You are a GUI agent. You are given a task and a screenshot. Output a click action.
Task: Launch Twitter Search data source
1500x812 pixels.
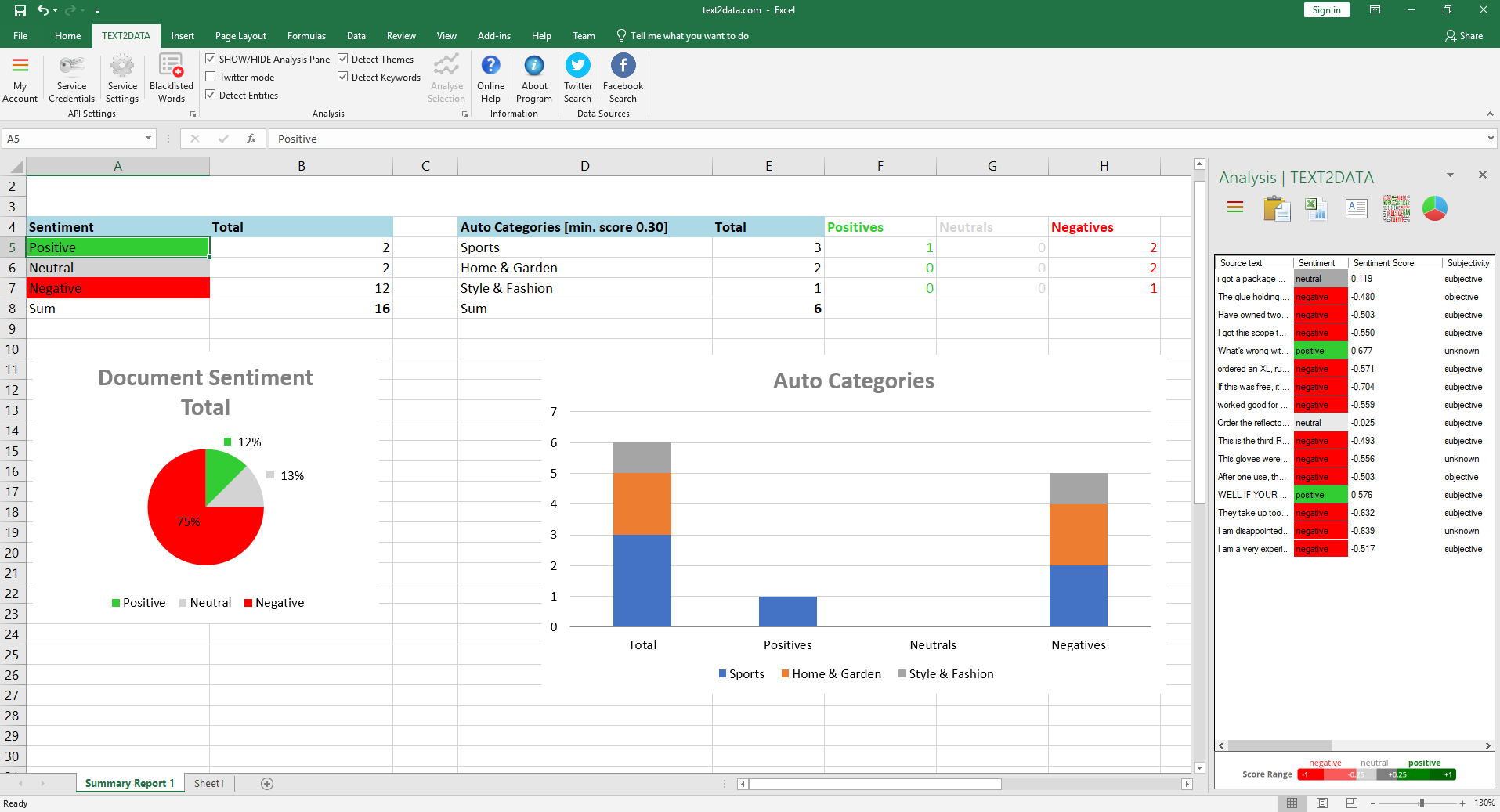[x=578, y=79]
